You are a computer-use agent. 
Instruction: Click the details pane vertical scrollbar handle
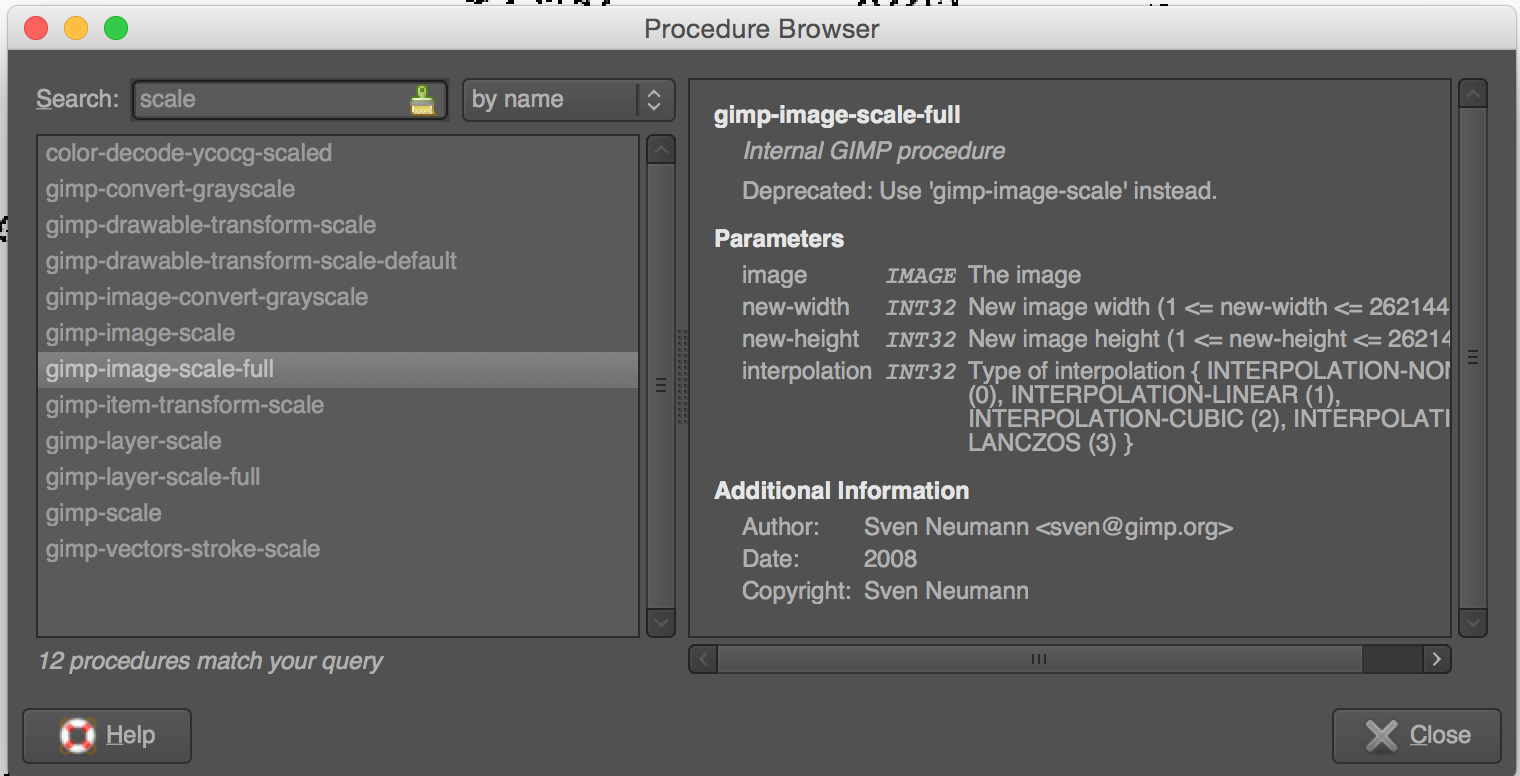[x=1473, y=357]
